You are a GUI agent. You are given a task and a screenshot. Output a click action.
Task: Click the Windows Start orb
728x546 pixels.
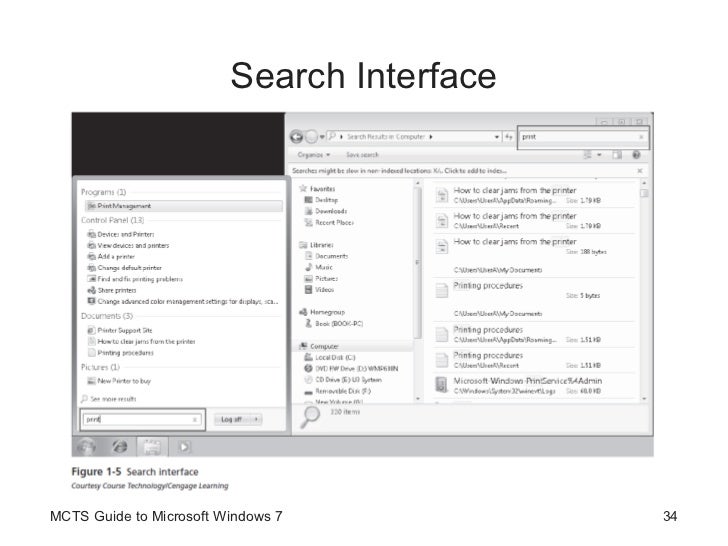(x=86, y=447)
